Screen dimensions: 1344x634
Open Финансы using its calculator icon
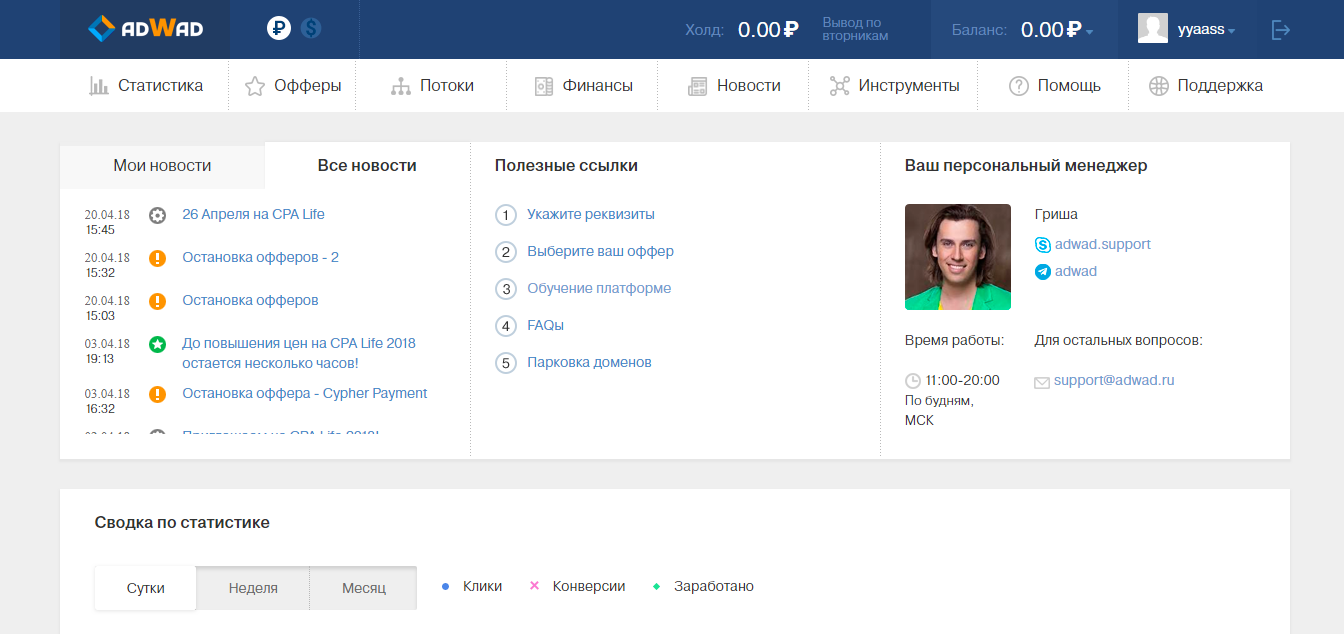546,85
